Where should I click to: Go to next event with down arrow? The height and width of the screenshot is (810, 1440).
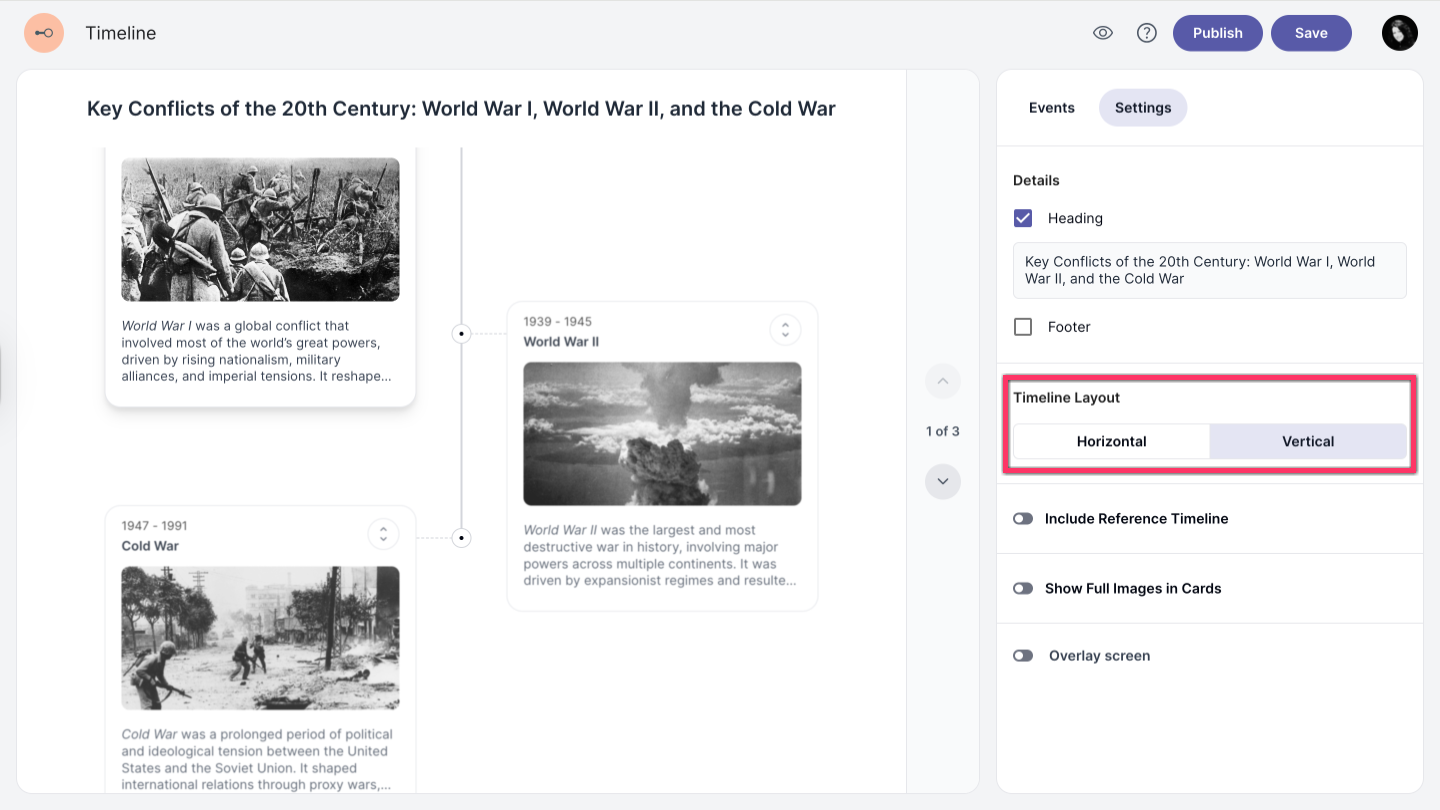click(942, 482)
